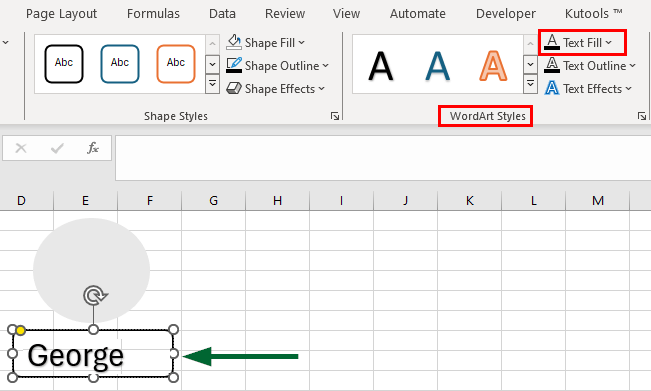
Task: Switch to the Developer tab
Action: (x=506, y=14)
